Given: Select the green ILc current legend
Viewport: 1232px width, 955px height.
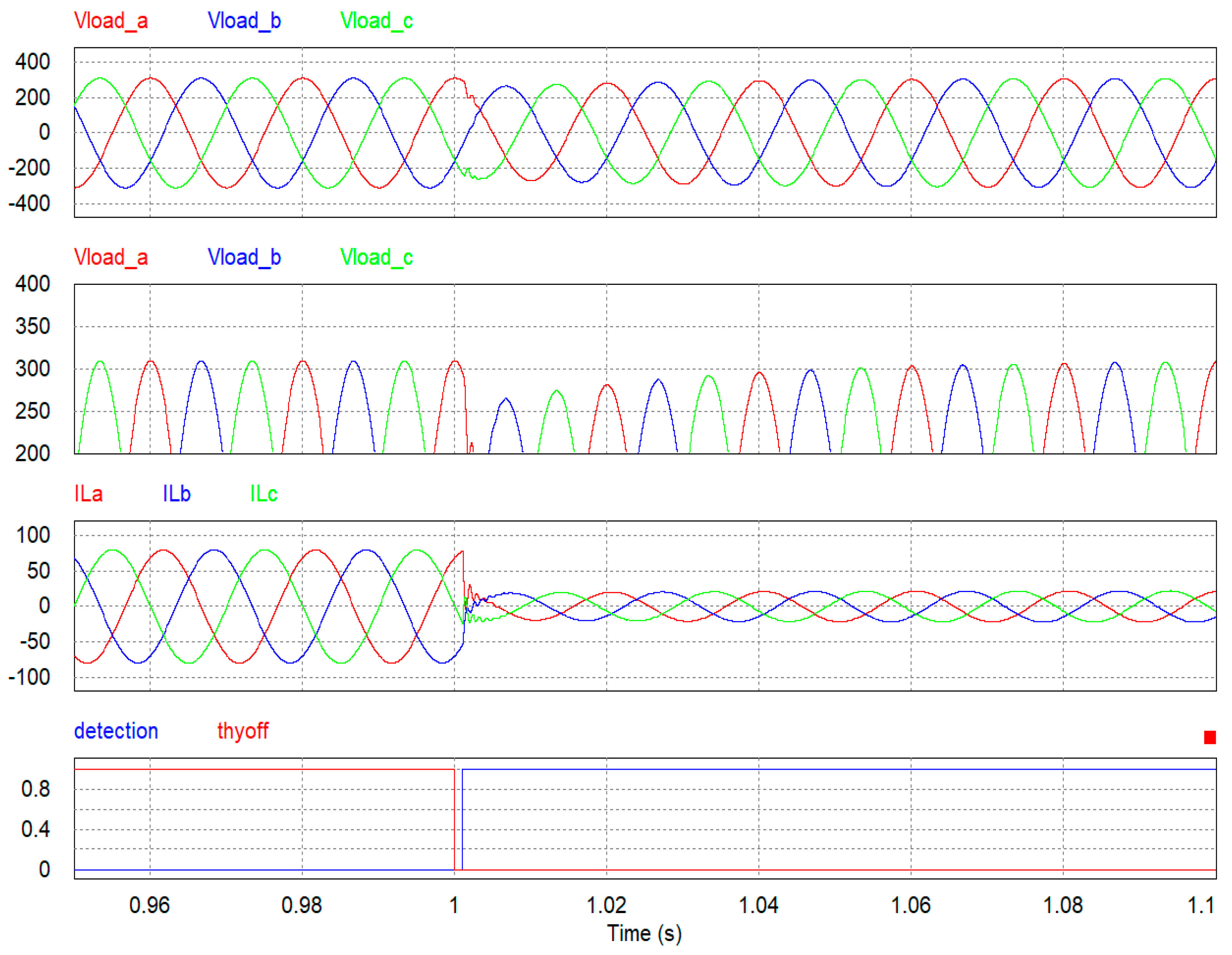Looking at the screenshot, I should point(263,494).
